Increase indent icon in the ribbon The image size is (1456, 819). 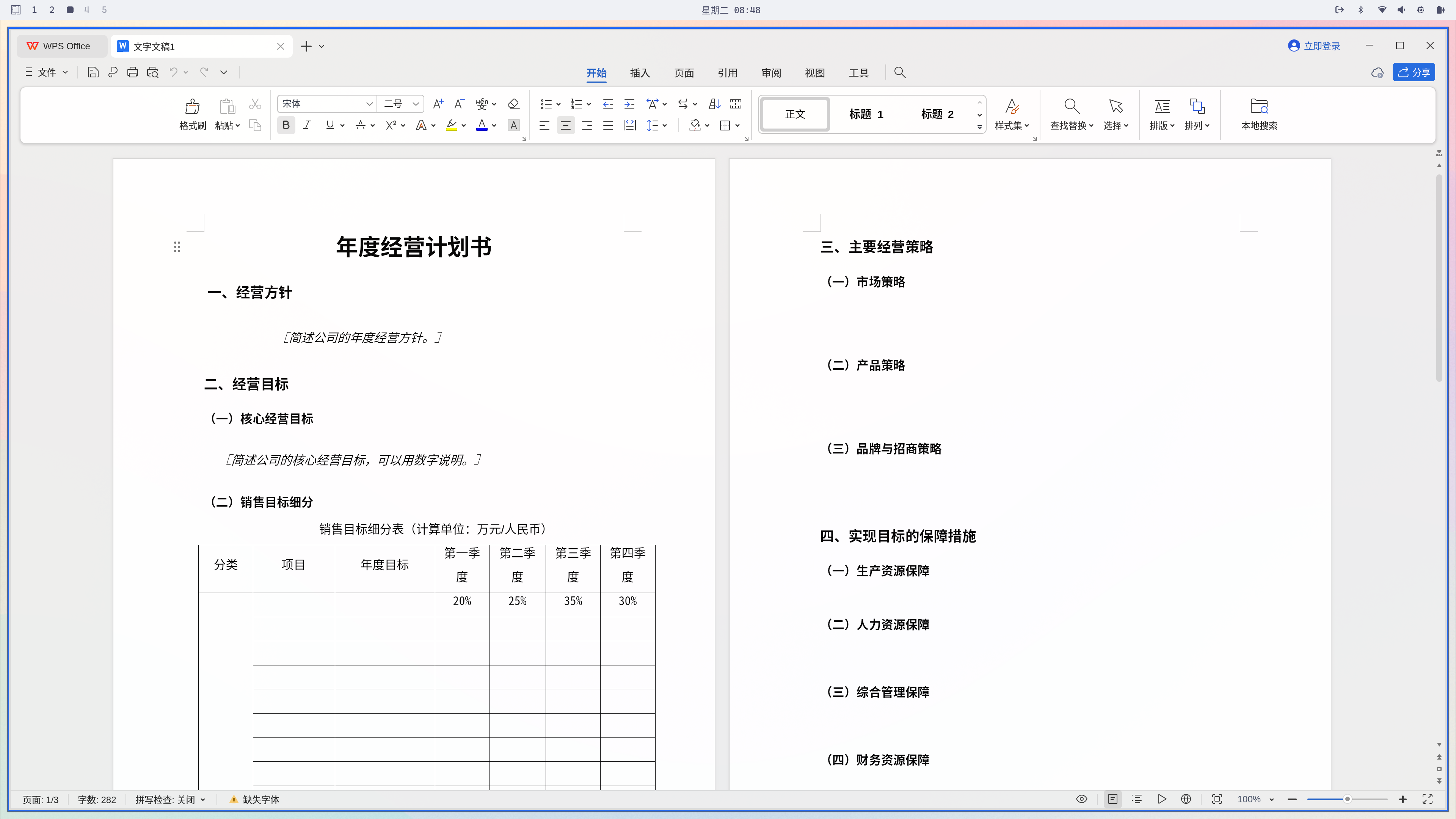(629, 104)
